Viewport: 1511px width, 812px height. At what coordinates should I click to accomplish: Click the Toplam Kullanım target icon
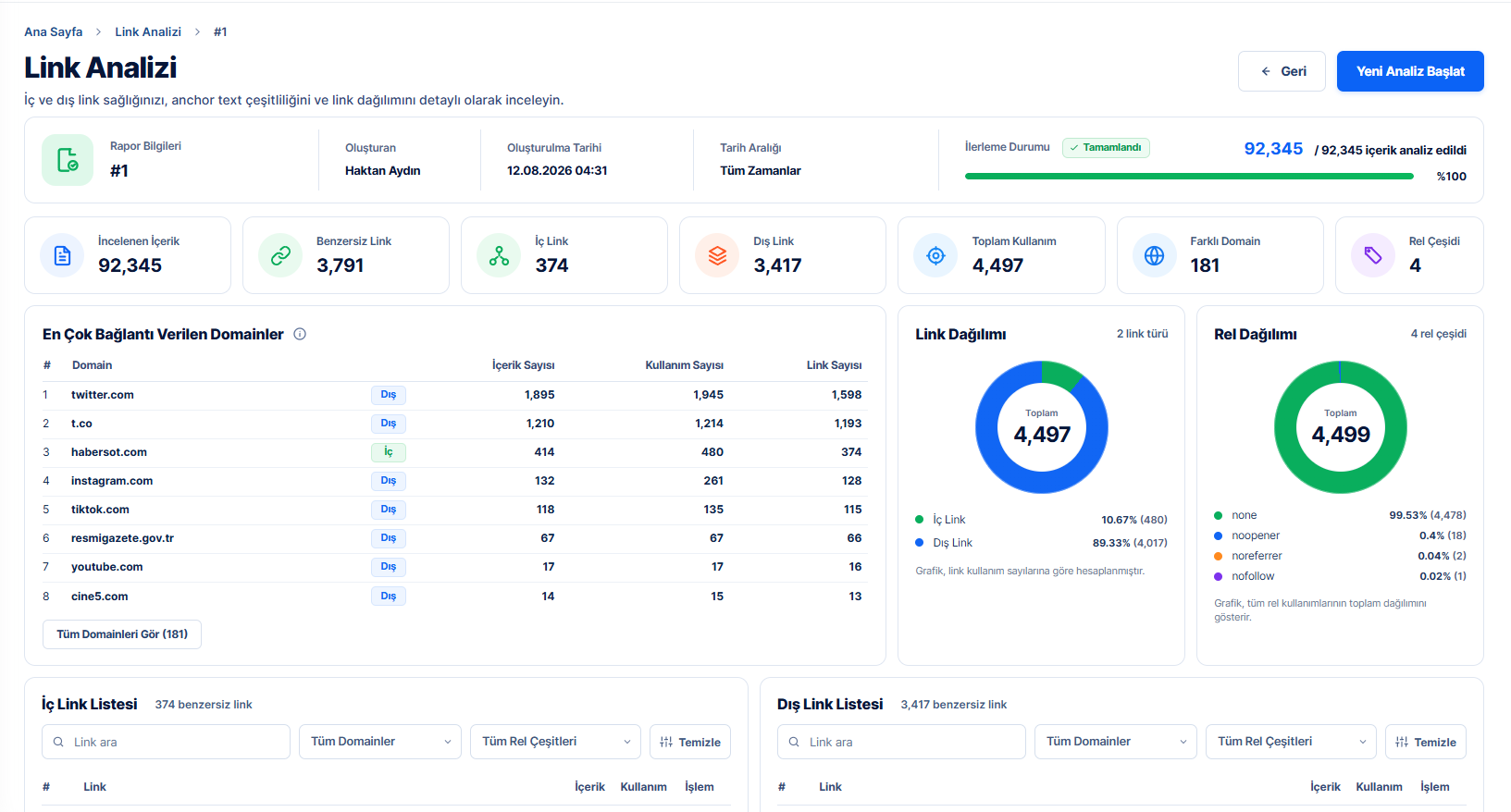click(x=935, y=255)
